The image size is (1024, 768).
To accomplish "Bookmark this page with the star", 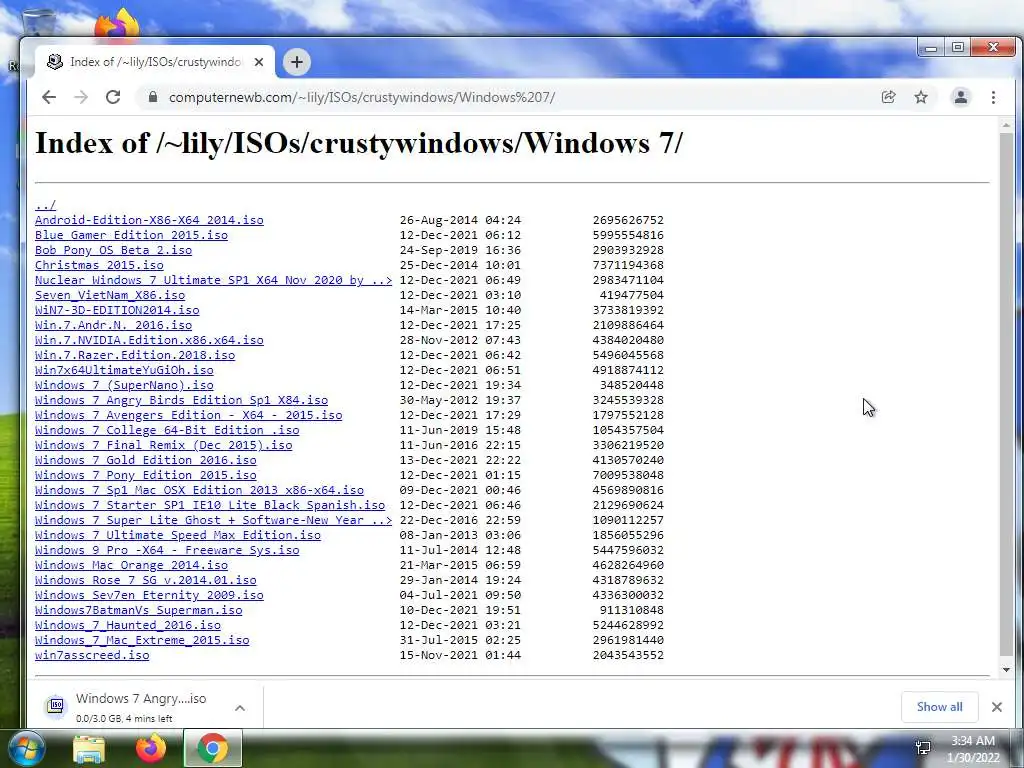I will (x=921, y=97).
